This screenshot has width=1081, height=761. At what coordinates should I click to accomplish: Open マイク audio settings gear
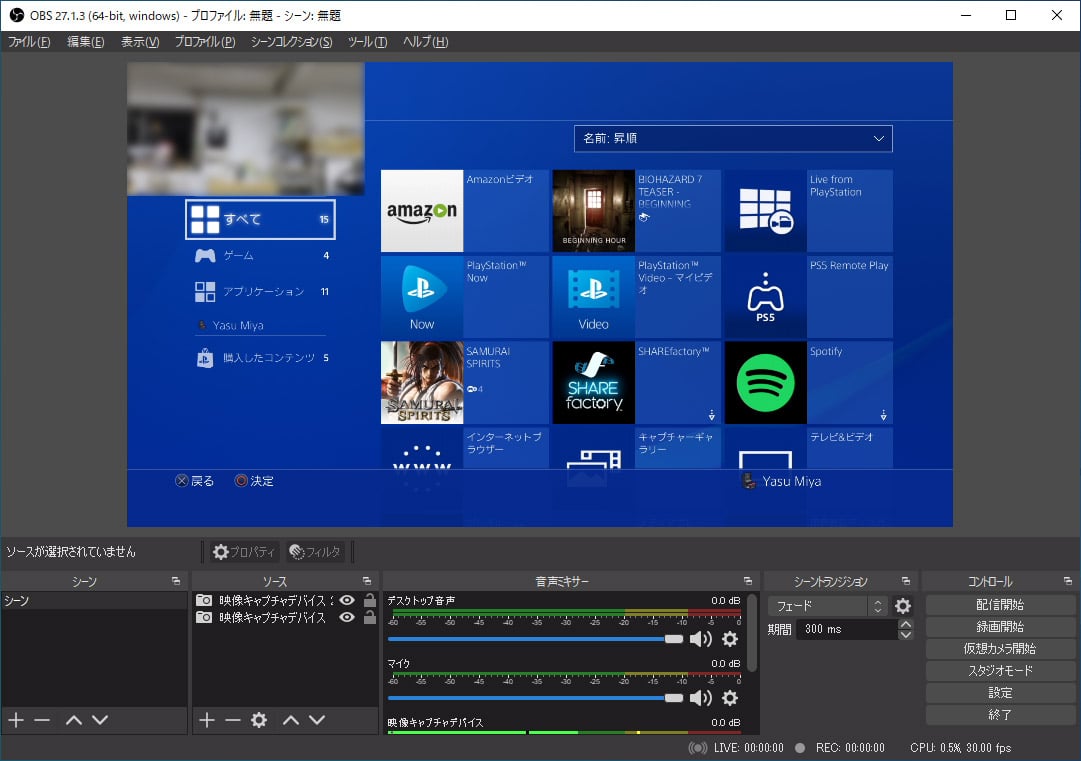(730, 698)
